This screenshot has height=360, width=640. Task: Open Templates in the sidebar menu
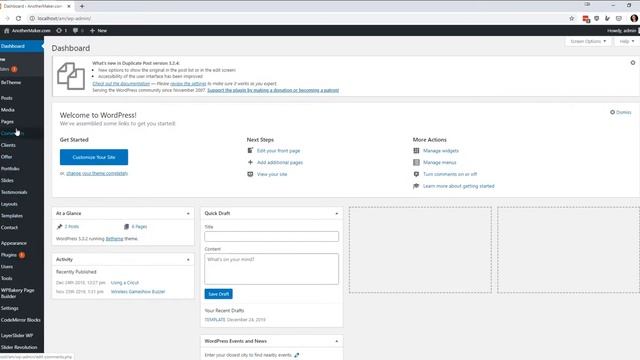coord(22,216)
